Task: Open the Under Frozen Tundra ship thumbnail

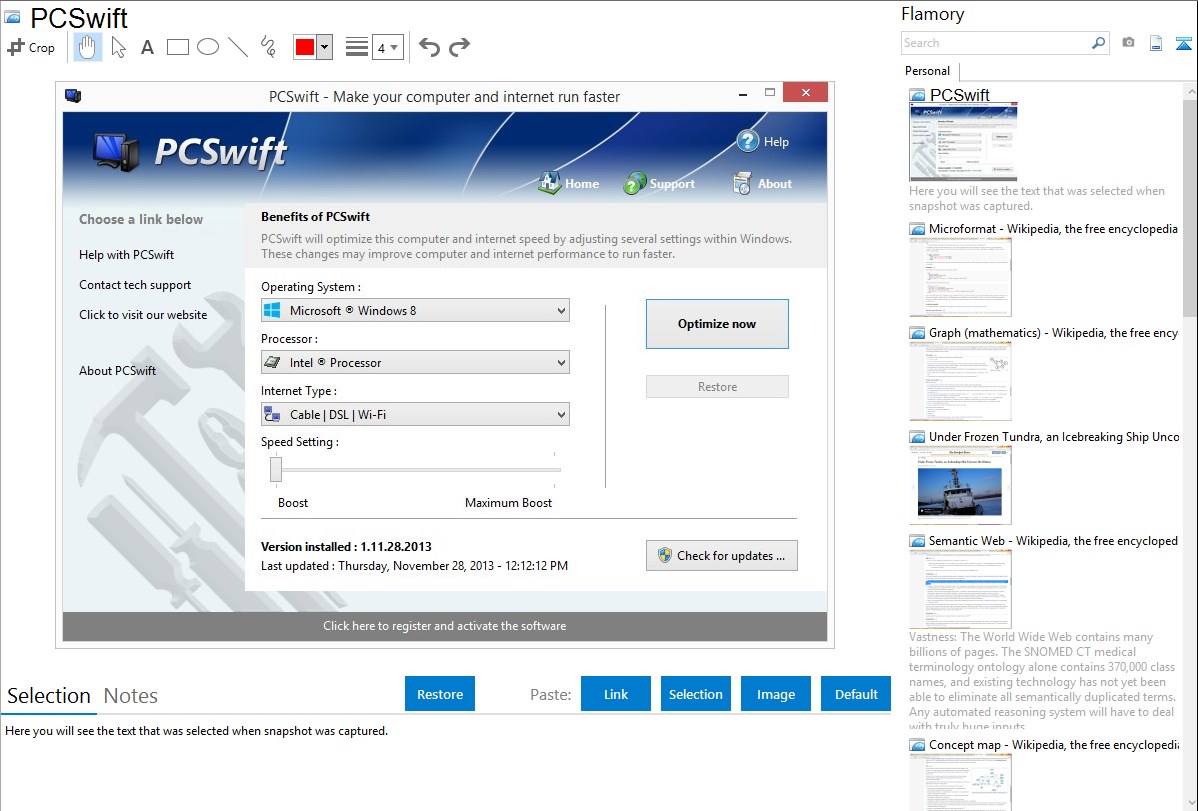Action: point(960,485)
